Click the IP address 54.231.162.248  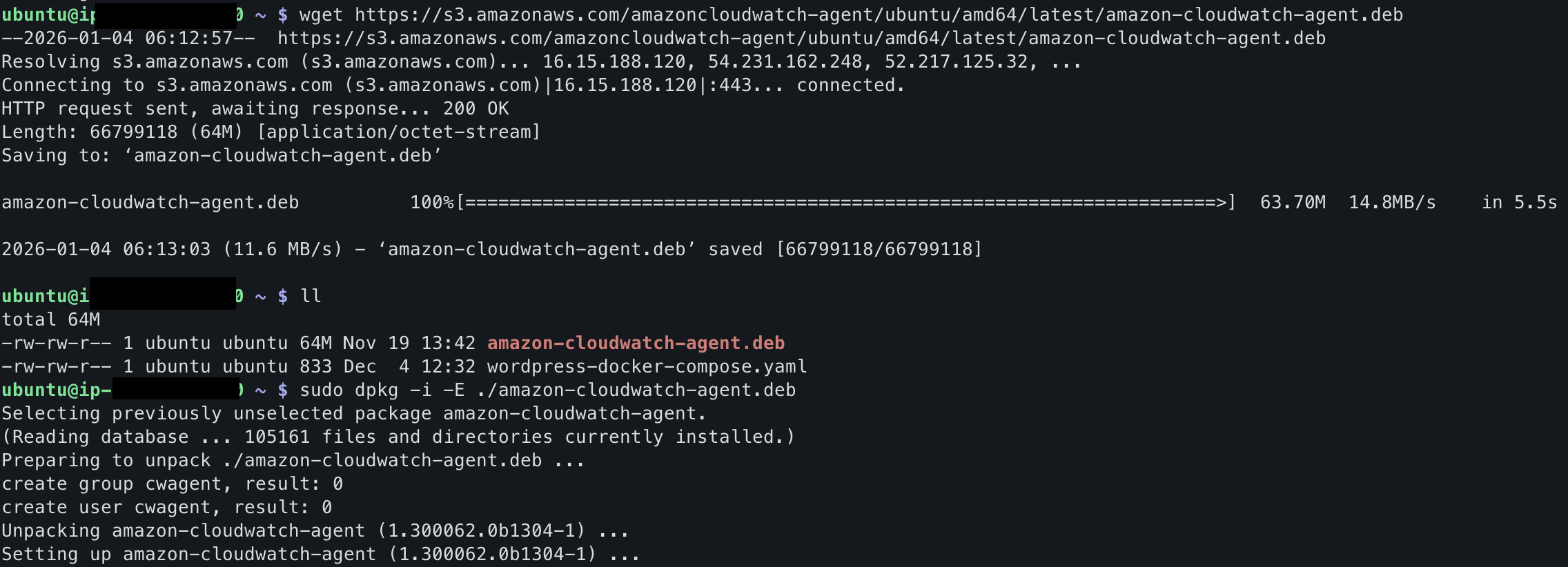[785, 61]
